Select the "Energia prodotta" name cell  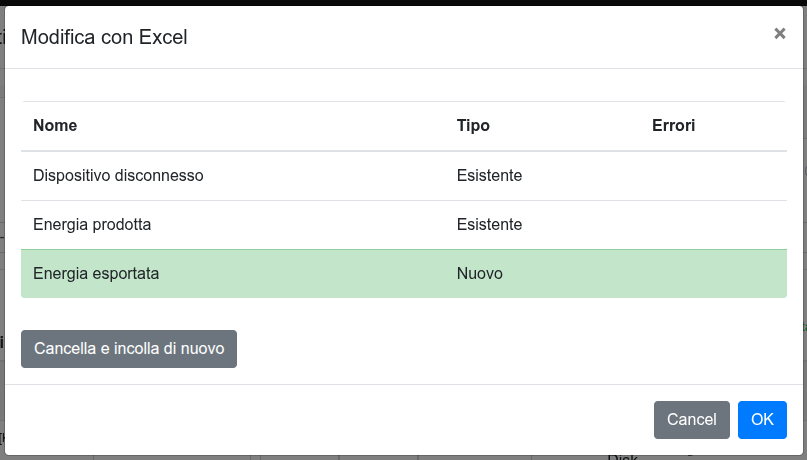[x=92, y=224]
